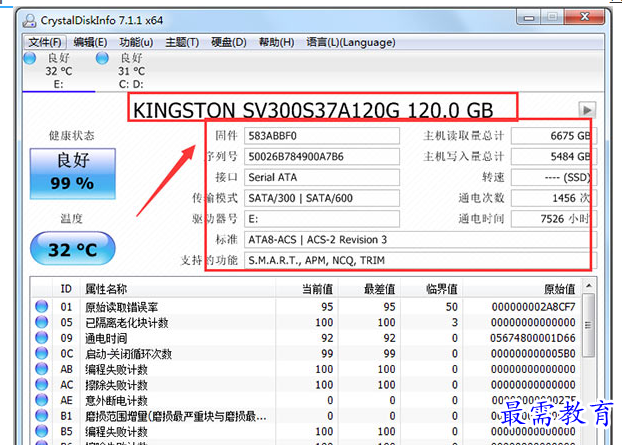This screenshot has height=445, width=622.
Task: Open the 主题(T) menu
Action: pyautogui.click(x=182, y=42)
